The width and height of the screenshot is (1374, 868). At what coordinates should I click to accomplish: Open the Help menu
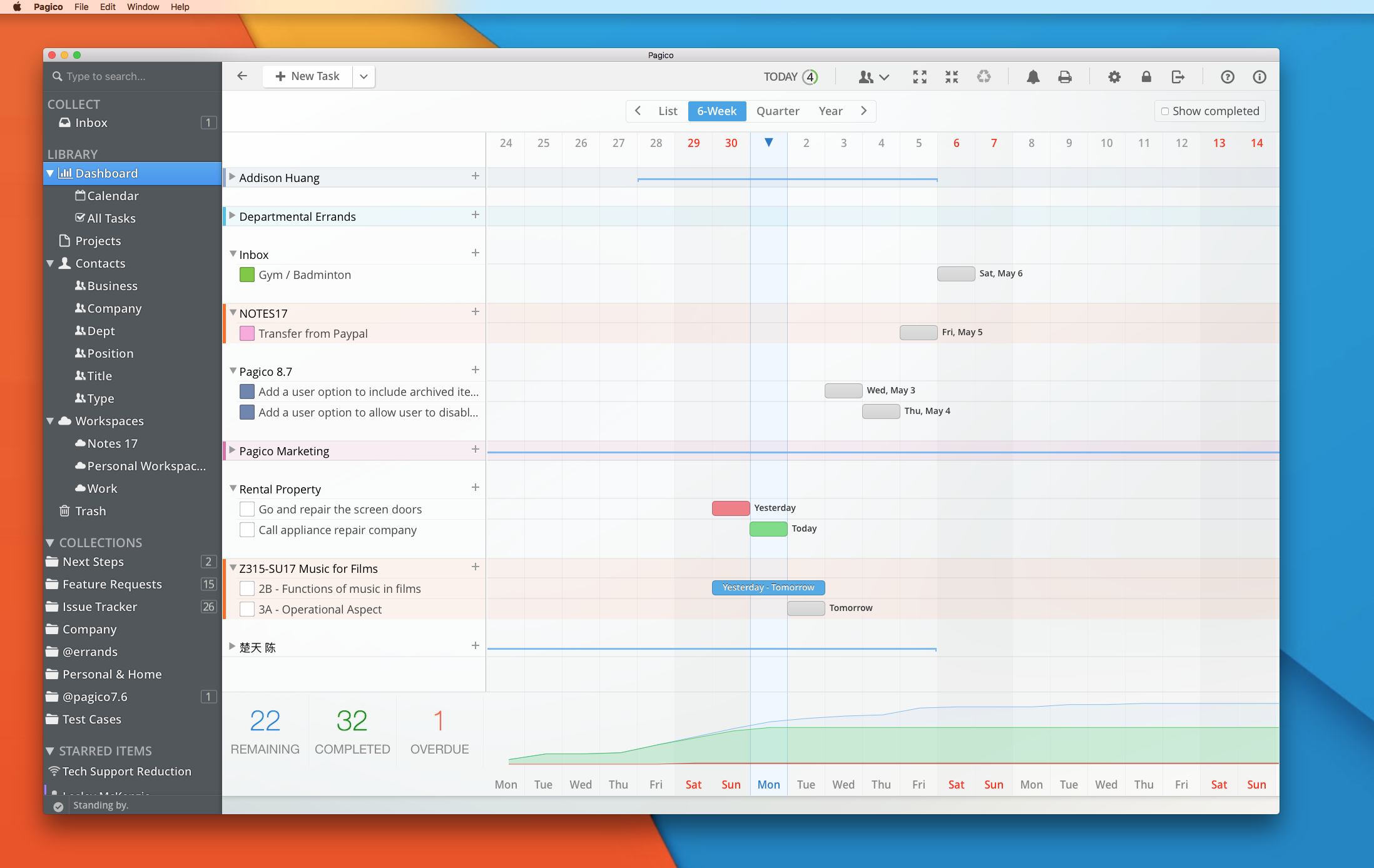coord(180,7)
